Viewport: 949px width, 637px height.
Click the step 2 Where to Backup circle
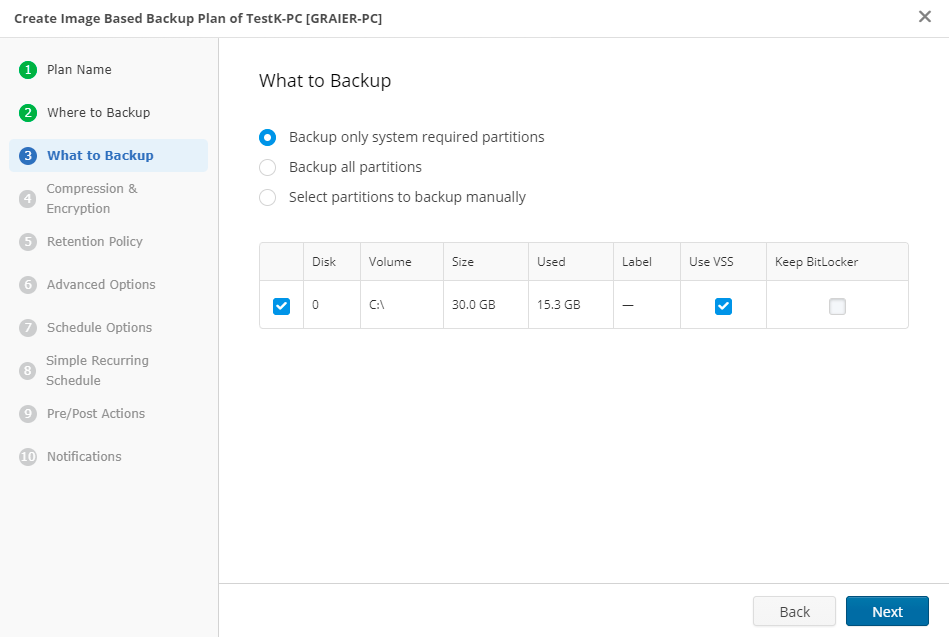pyautogui.click(x=27, y=112)
